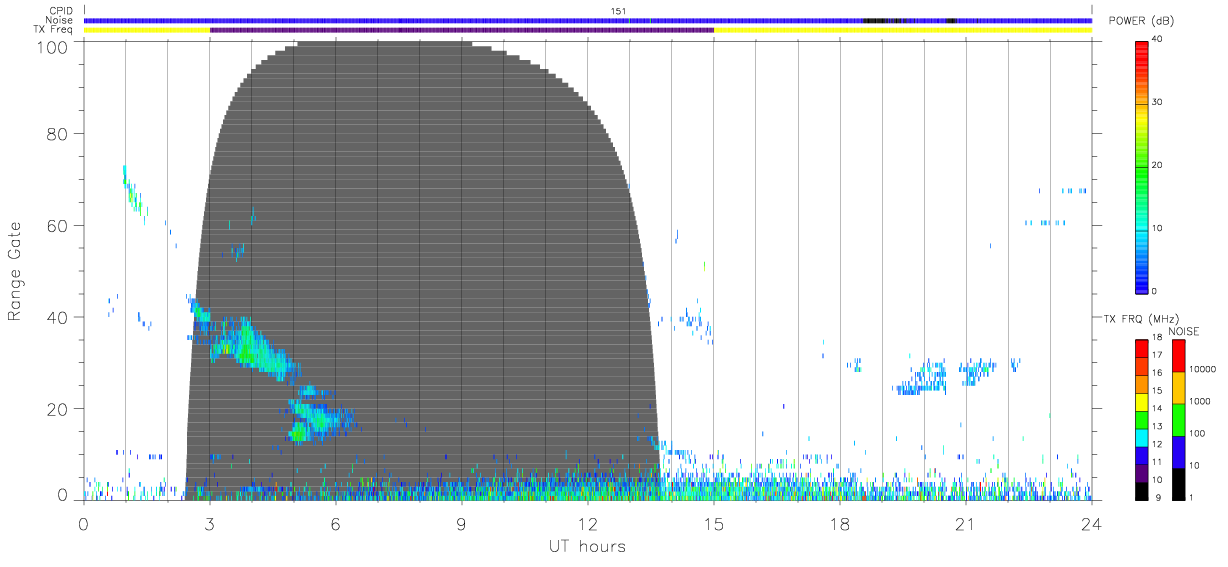Click the '6' tick on UT hours axis
Viewport: 1228px width, 567px height.
(336, 523)
